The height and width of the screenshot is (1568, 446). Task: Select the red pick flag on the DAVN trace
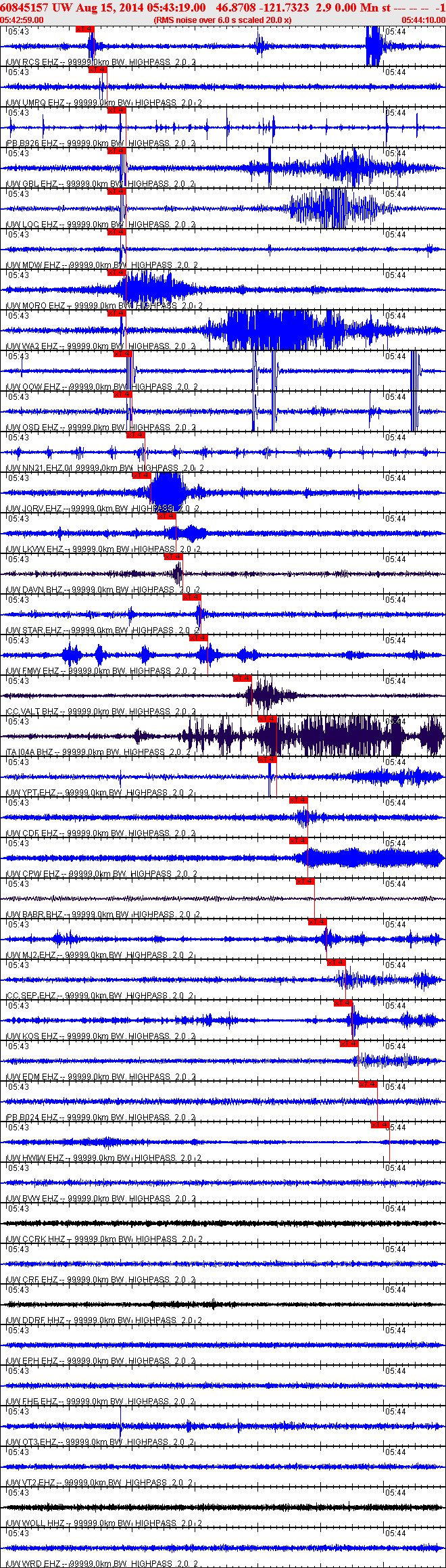(174, 557)
